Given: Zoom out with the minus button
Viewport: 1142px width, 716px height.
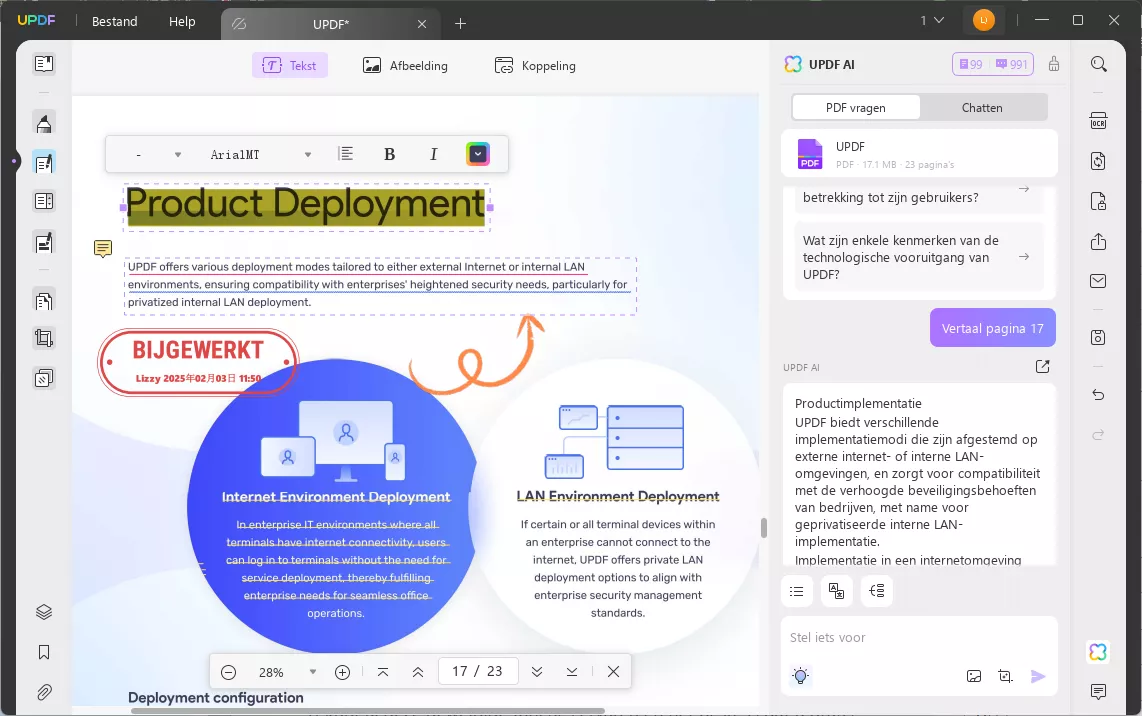Looking at the screenshot, I should pos(228,672).
